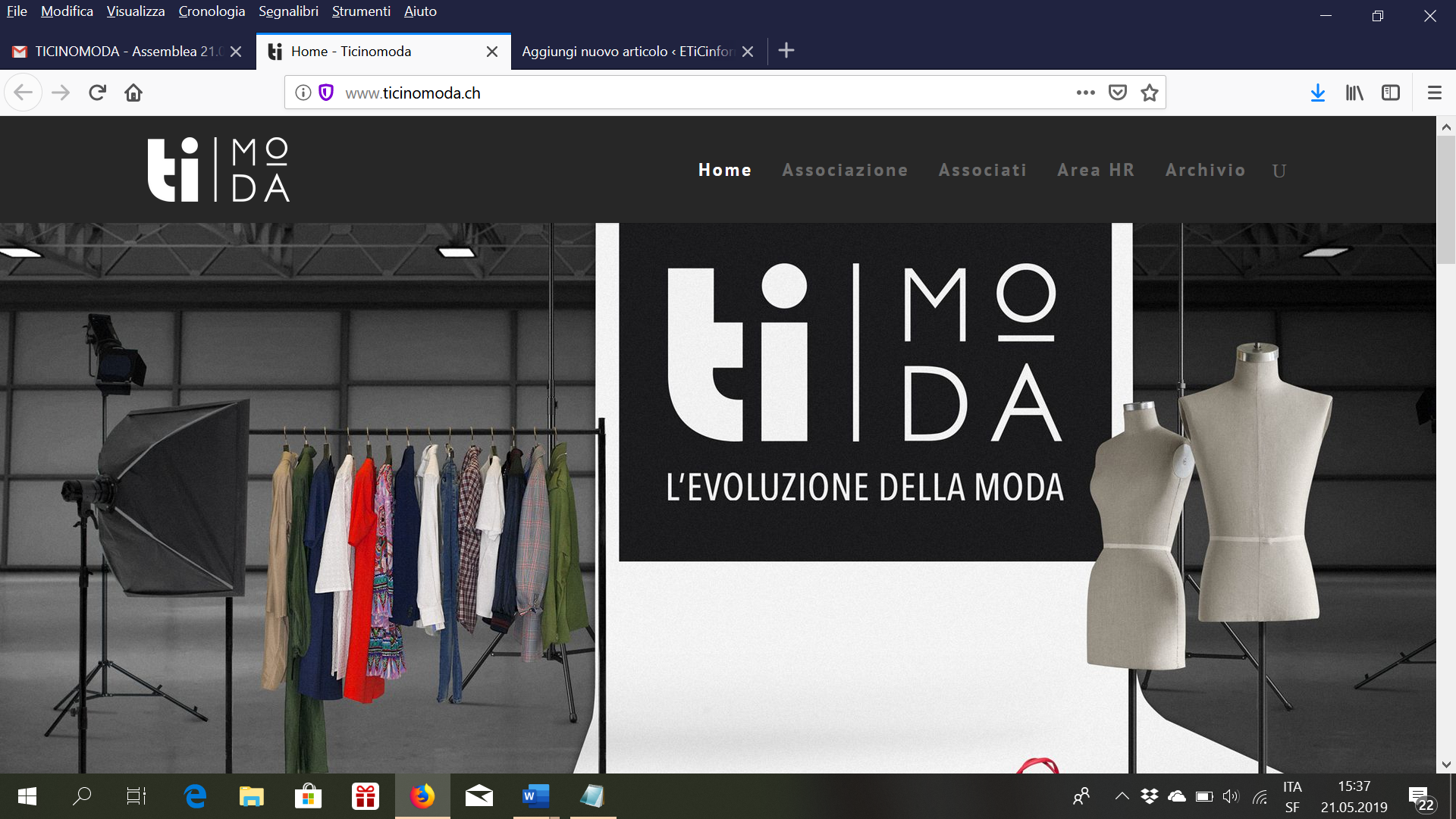Open the notepad-like app on taskbar

(x=592, y=796)
